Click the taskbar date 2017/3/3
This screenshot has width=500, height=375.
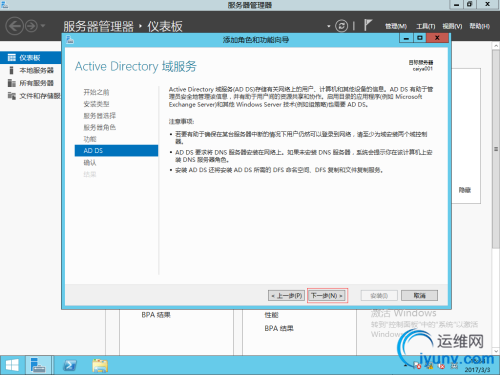click(477, 370)
